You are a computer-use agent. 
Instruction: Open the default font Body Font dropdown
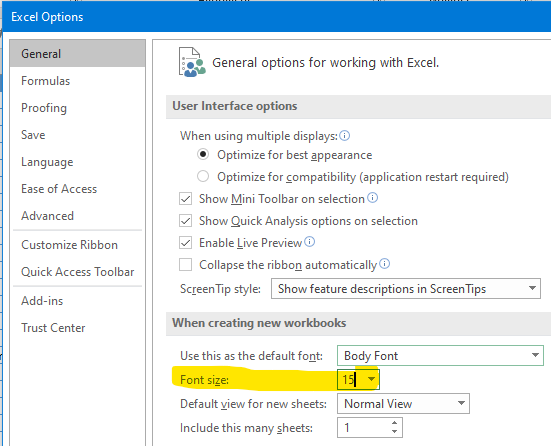click(x=440, y=355)
